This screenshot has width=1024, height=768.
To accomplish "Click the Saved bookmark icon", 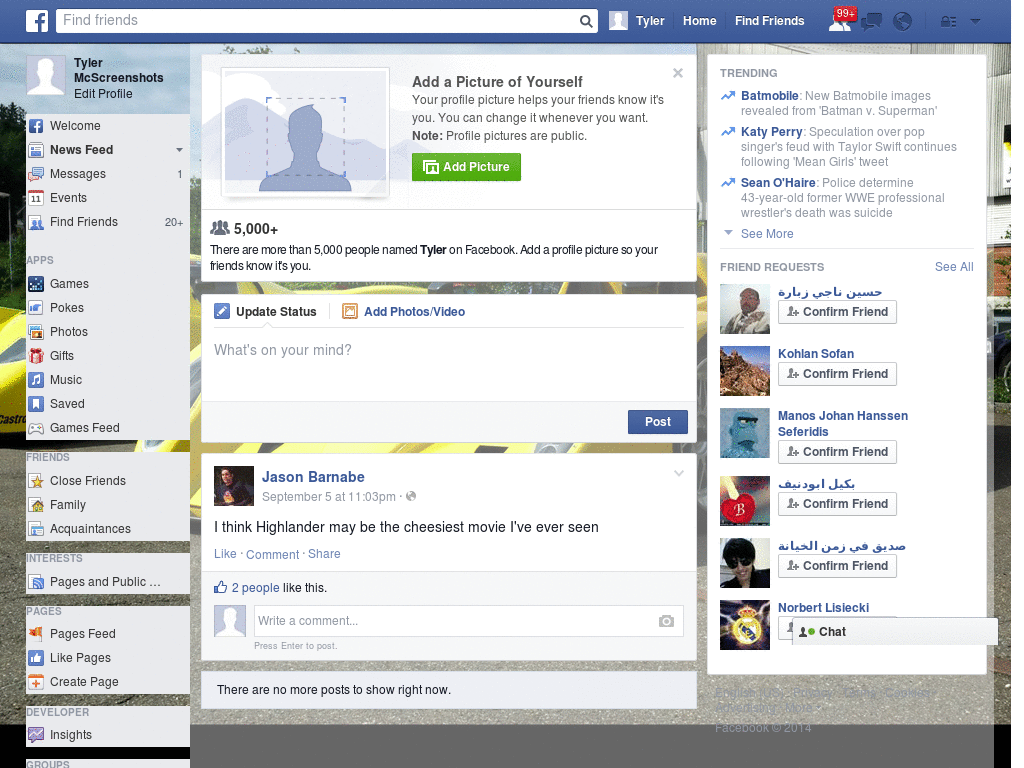I will pyautogui.click(x=36, y=404).
